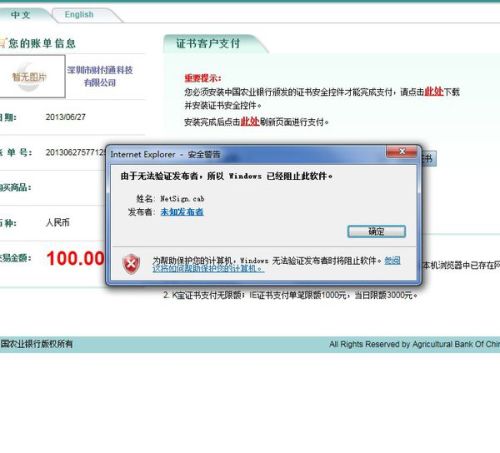This screenshot has width=500, height=453.
Task: Click the 重要提示 heading text
Action: (x=202, y=78)
